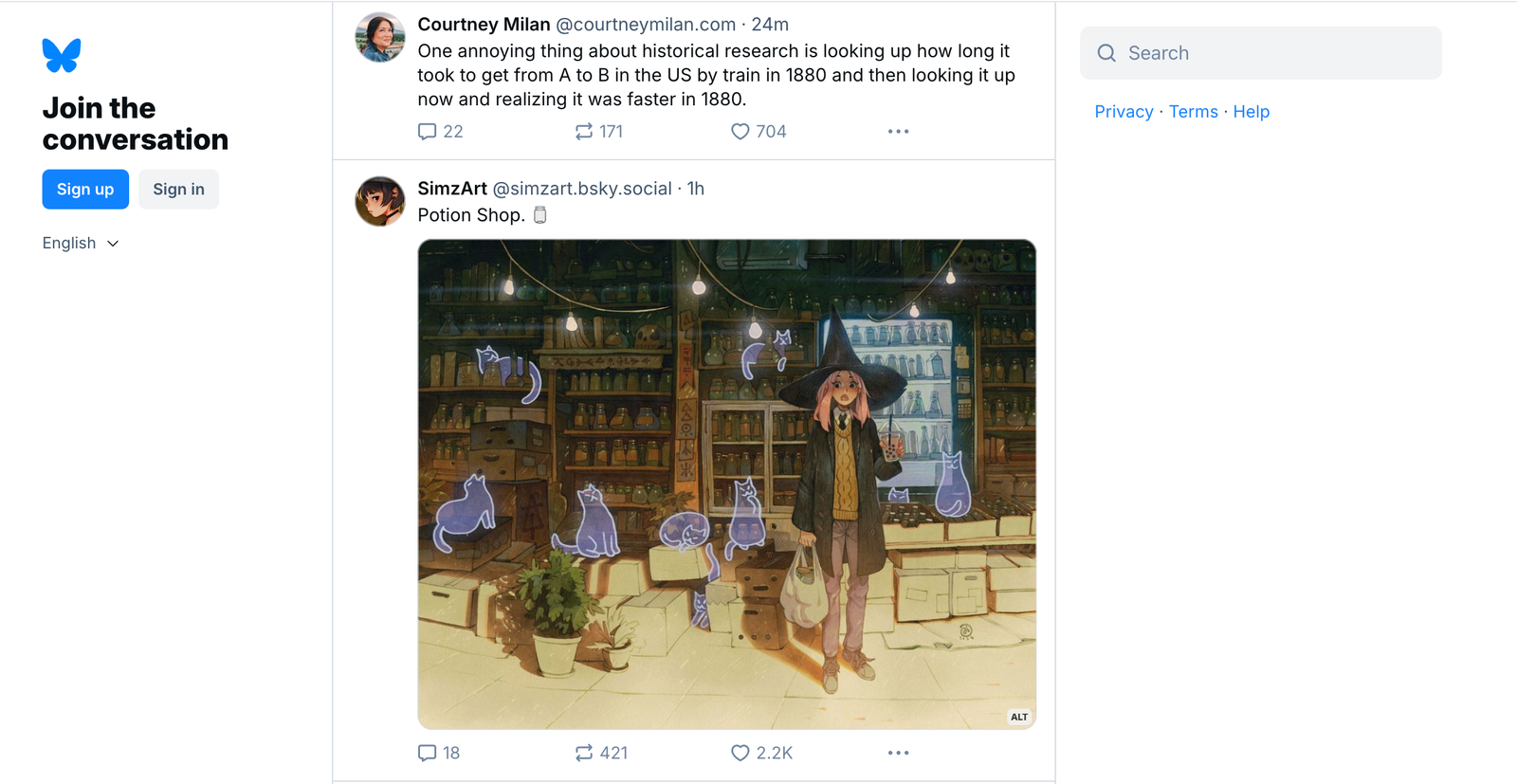The width and height of the screenshot is (1517, 784).
Task: Reply to SimzArt's Potion Shop post
Action: [x=428, y=753]
